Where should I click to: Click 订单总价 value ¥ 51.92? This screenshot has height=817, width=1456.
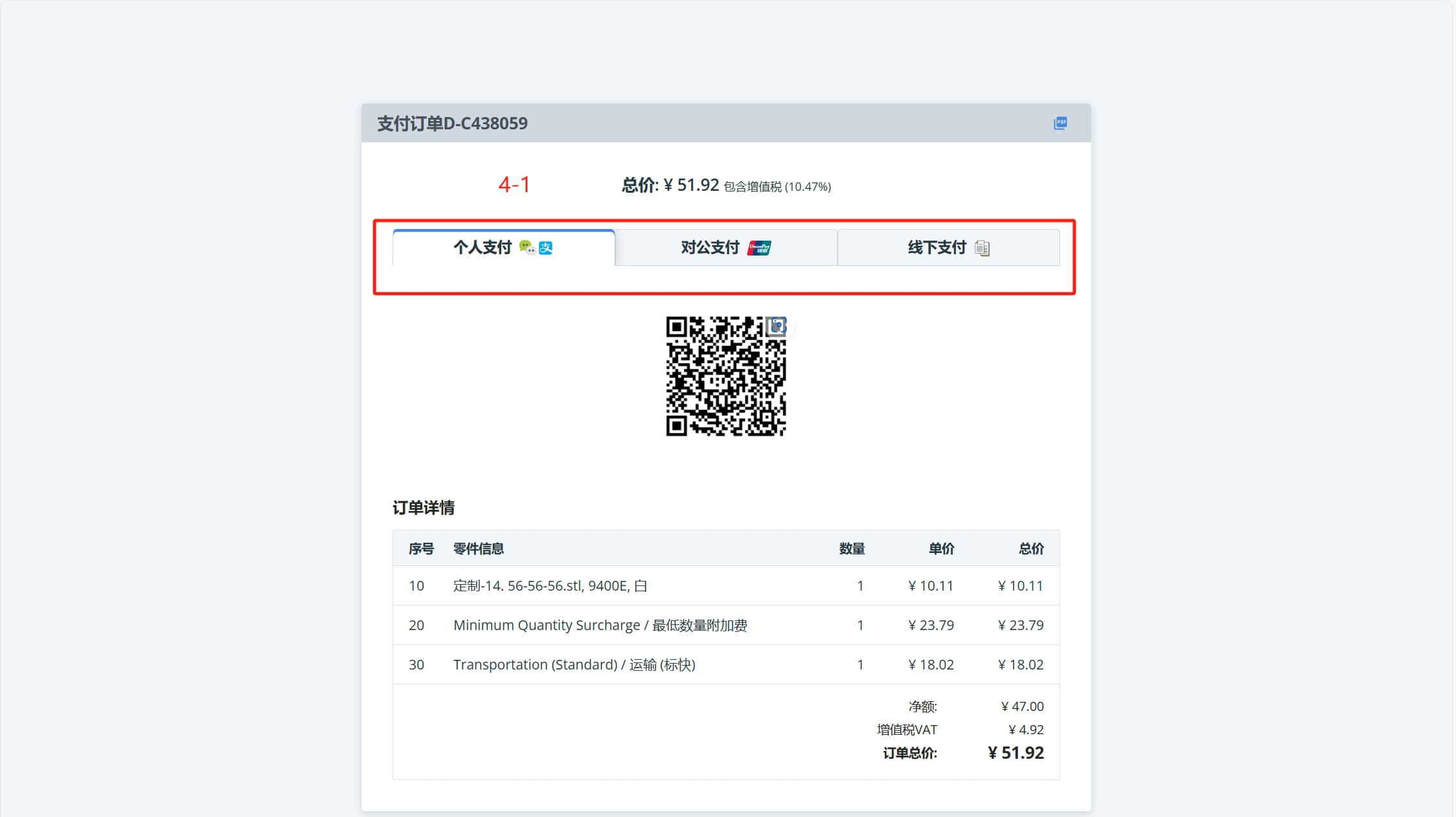pyautogui.click(x=1016, y=753)
